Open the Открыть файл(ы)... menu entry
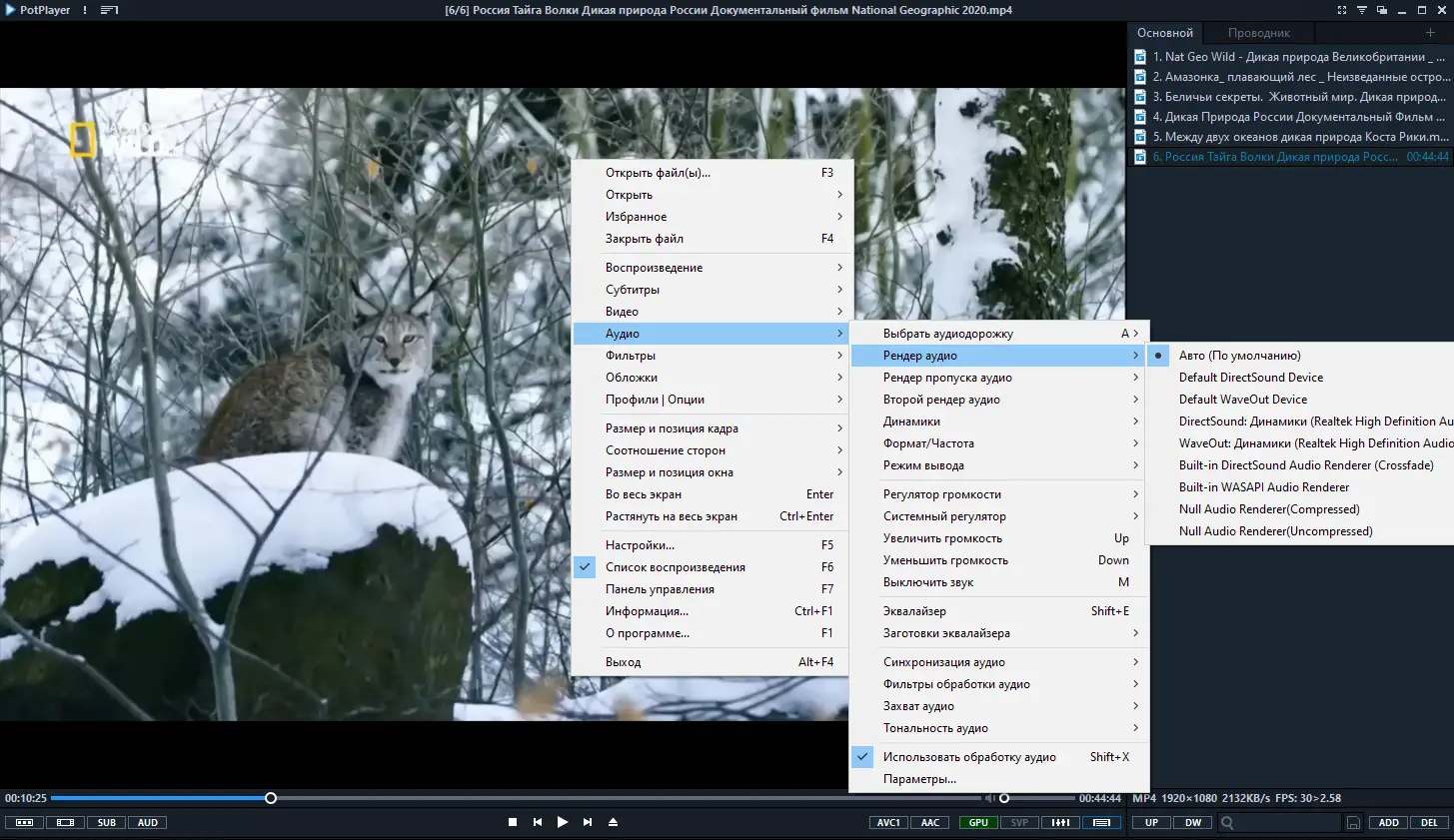This screenshot has width=1454, height=840. (713, 173)
